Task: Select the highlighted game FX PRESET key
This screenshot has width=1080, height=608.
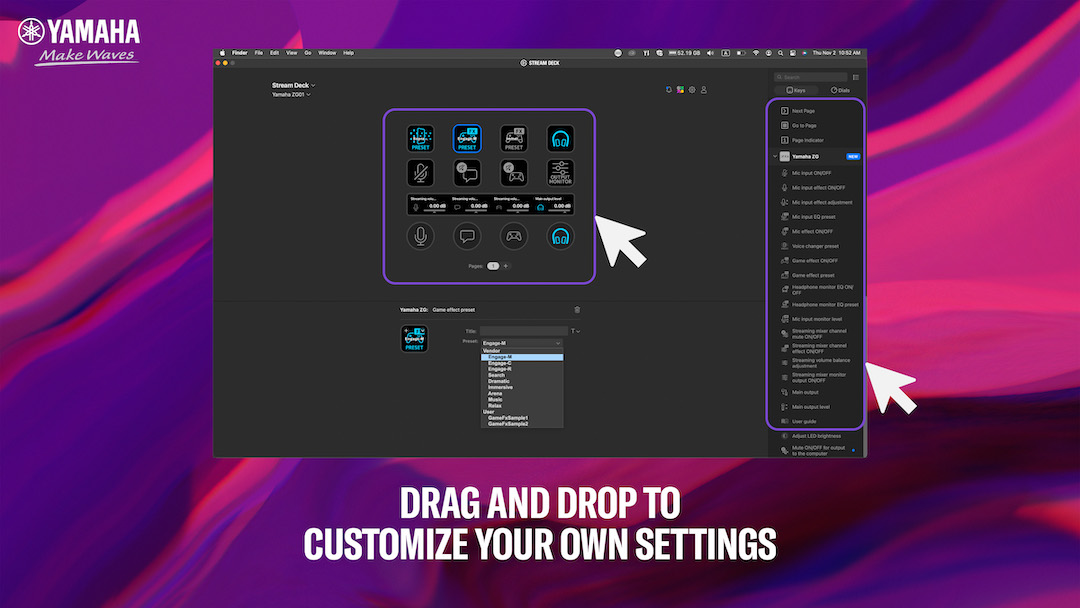Action: [467, 137]
